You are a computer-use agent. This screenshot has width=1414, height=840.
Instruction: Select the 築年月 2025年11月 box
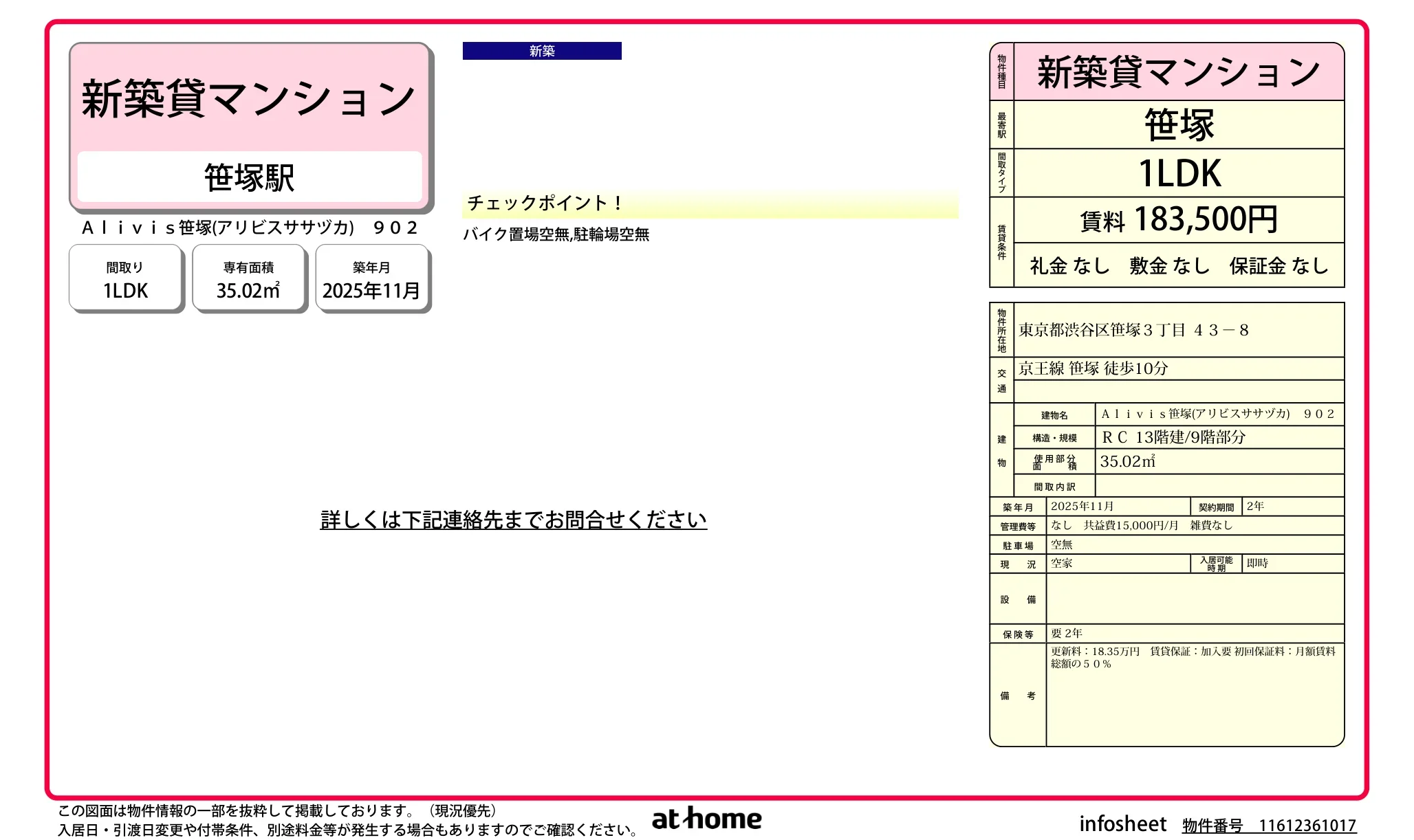pos(371,279)
